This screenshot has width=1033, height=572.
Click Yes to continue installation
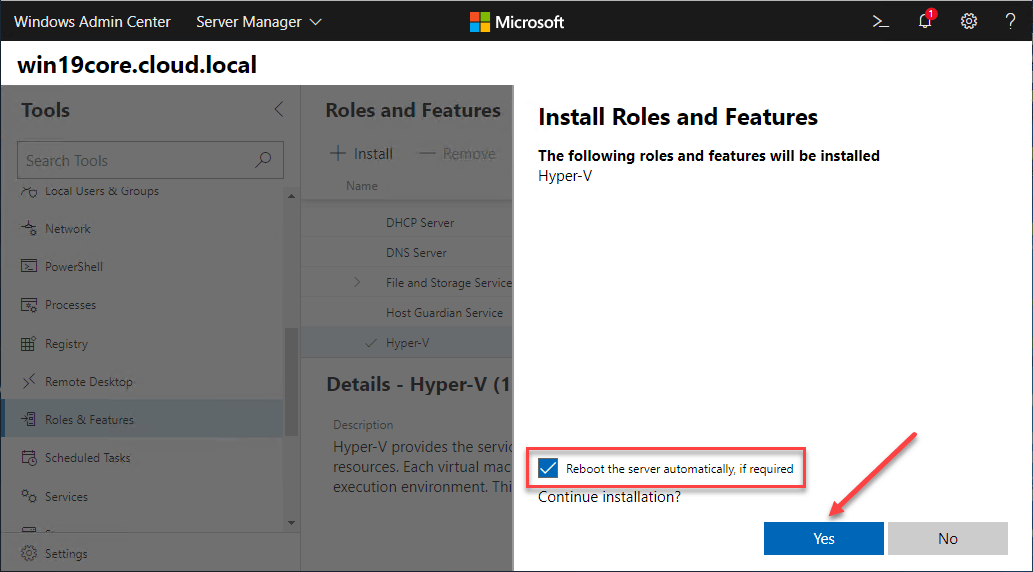point(824,538)
